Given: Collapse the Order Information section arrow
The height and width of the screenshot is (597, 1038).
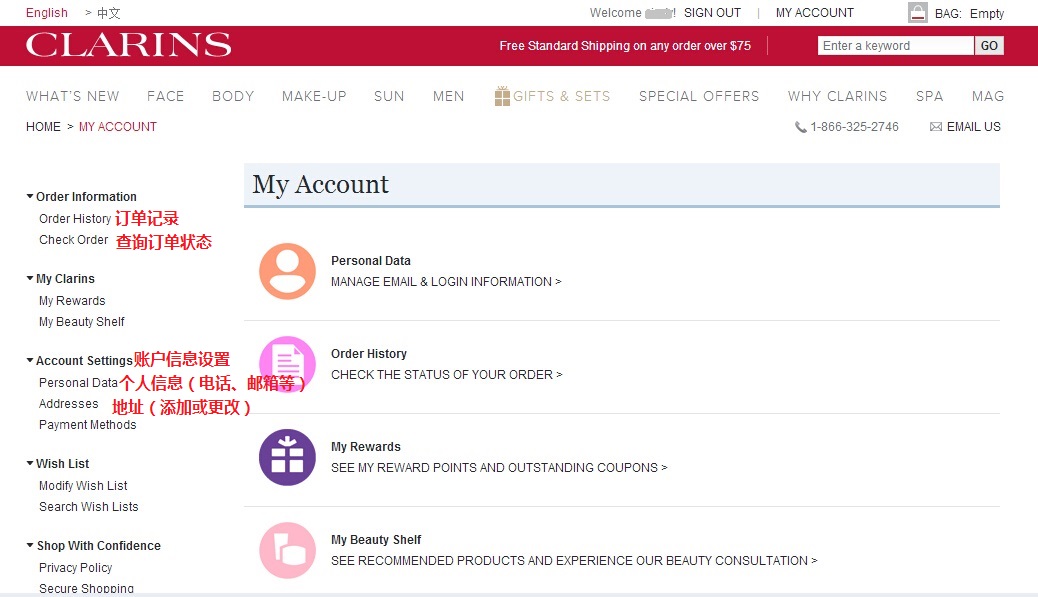Looking at the screenshot, I should (x=30, y=197).
